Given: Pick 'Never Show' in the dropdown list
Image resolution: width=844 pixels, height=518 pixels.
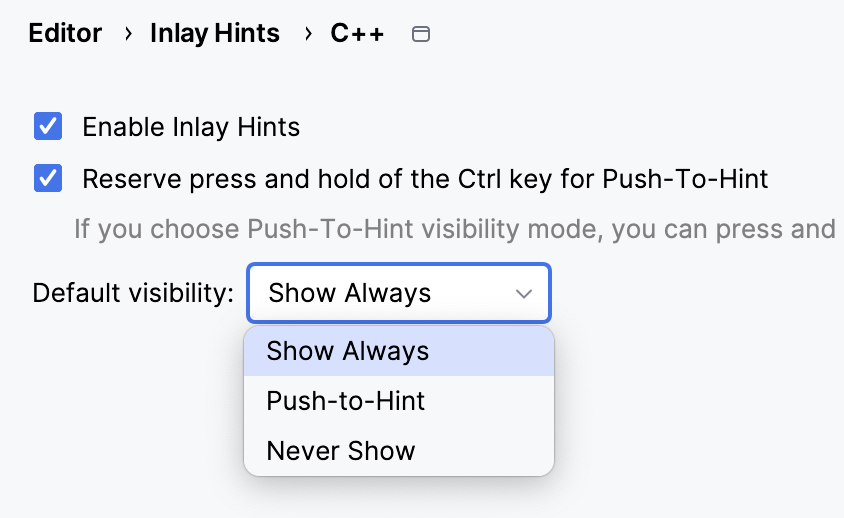Looking at the screenshot, I should tap(340, 451).
